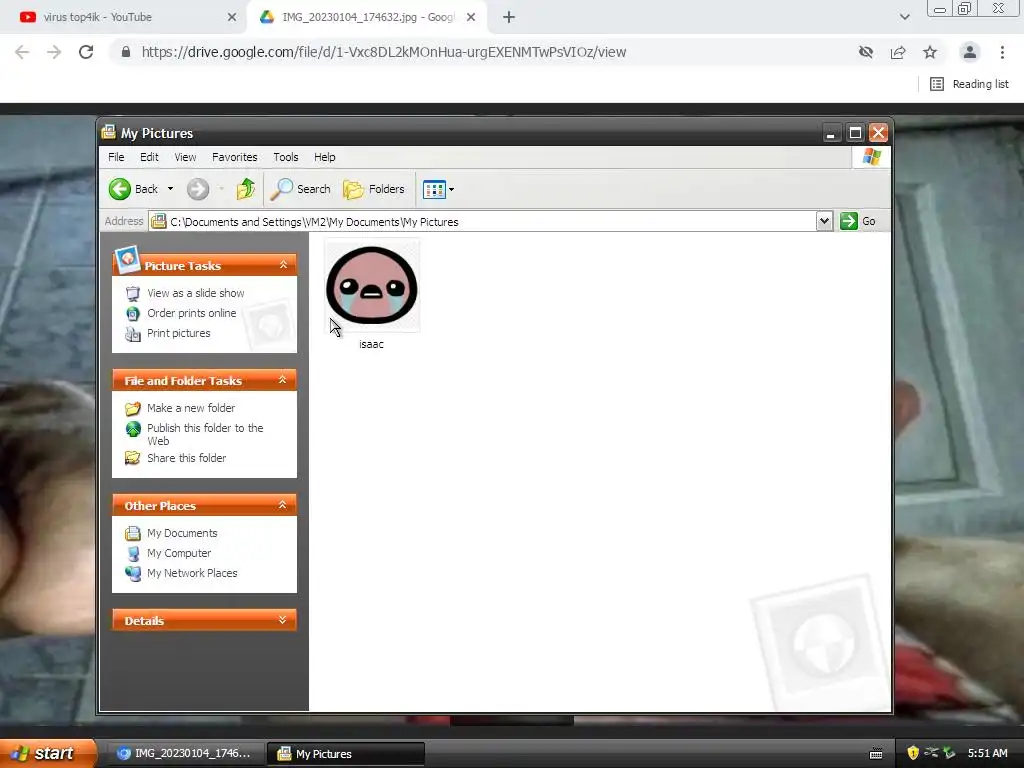
Task: Click the security shield tray icon
Action: coord(913,753)
